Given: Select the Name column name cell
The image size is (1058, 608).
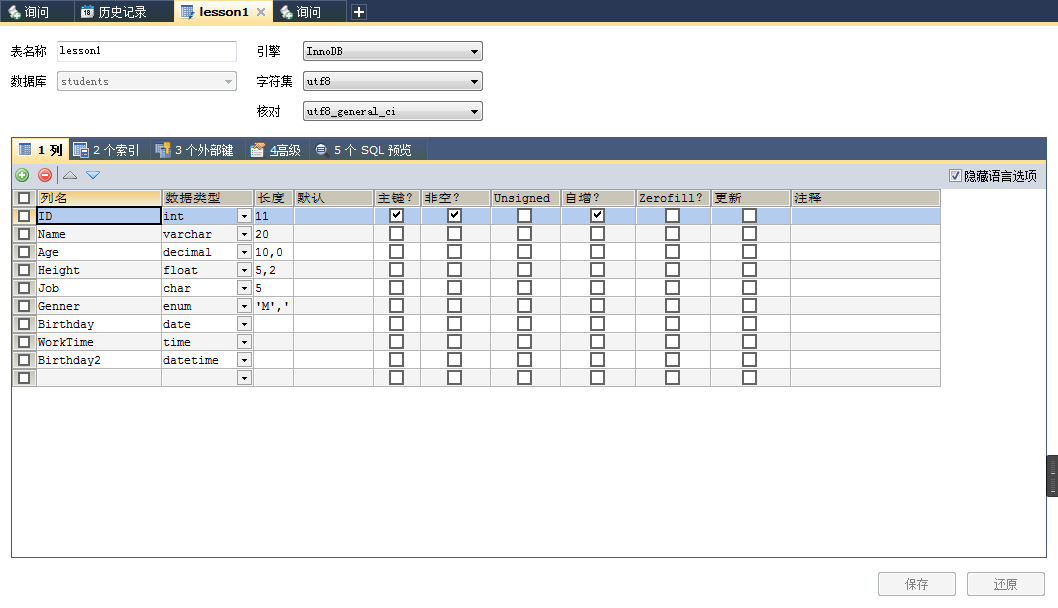Looking at the screenshot, I should 99,234.
